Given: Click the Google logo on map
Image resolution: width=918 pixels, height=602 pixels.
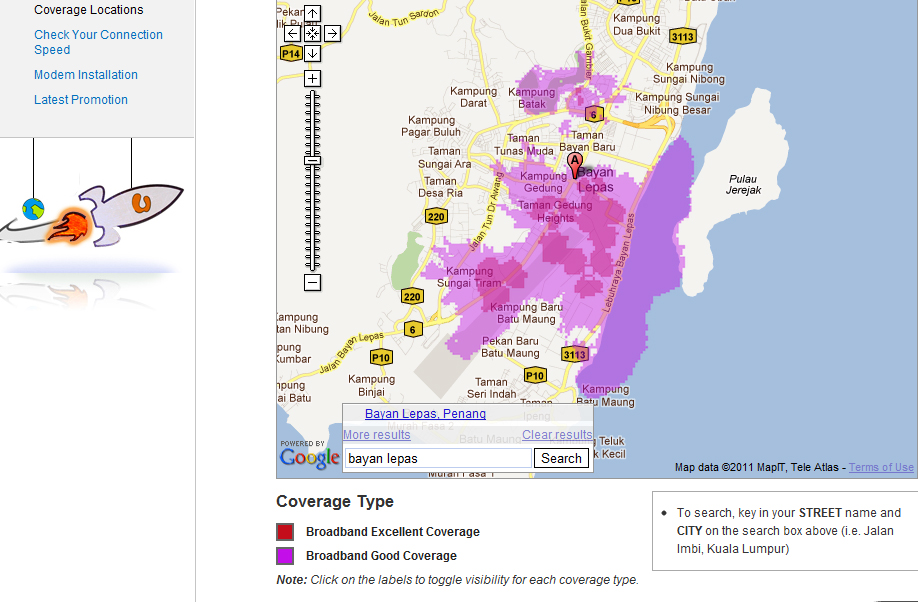Looking at the screenshot, I should click(x=309, y=459).
